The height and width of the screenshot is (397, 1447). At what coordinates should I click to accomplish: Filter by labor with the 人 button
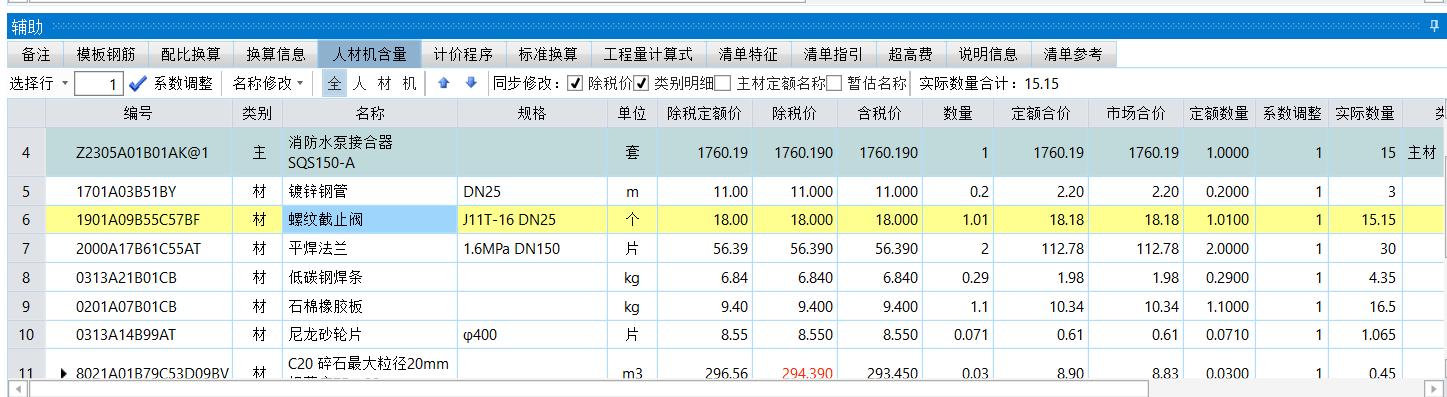tap(359, 83)
